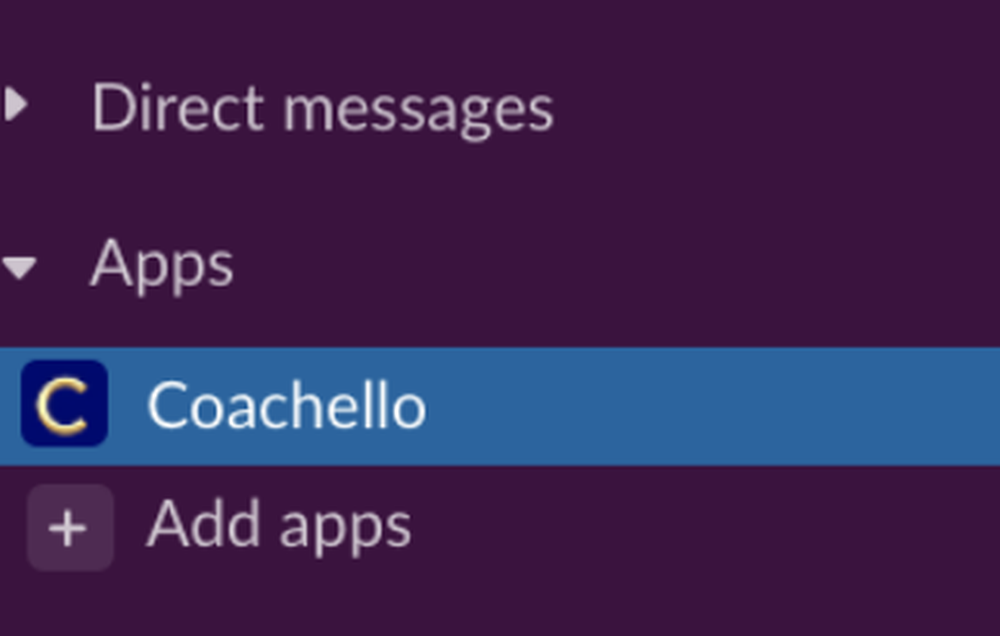
Task: Click the right-pointing caret before Direct messages
Action: tap(17, 105)
